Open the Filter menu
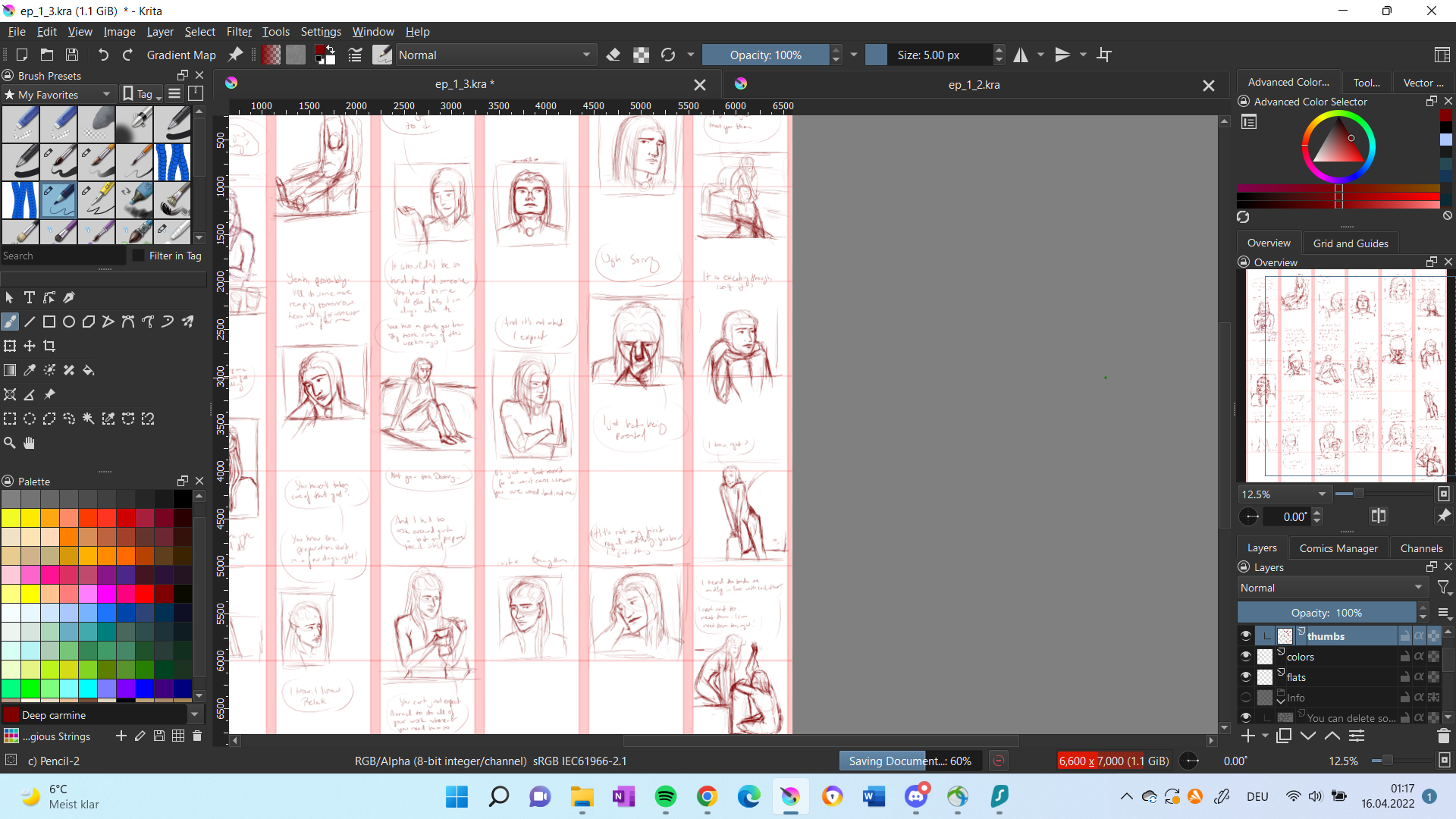This screenshot has height=819, width=1456. coord(238,32)
